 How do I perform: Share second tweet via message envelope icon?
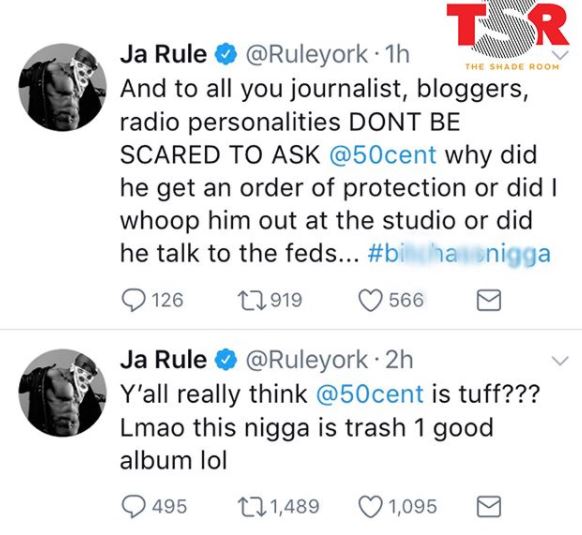(x=488, y=507)
